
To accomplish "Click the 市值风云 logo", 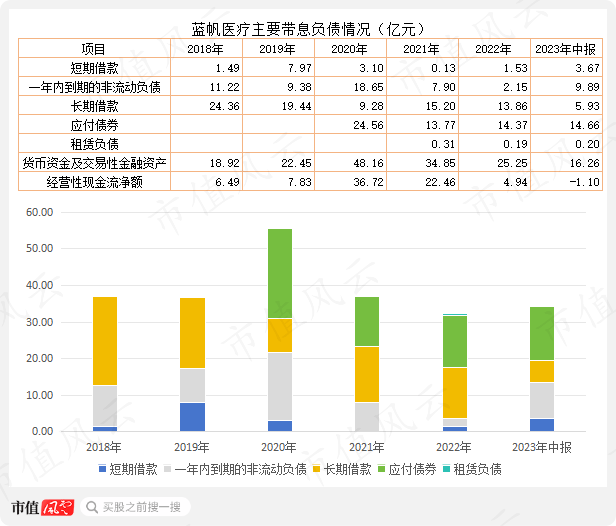I will pos(42,507).
